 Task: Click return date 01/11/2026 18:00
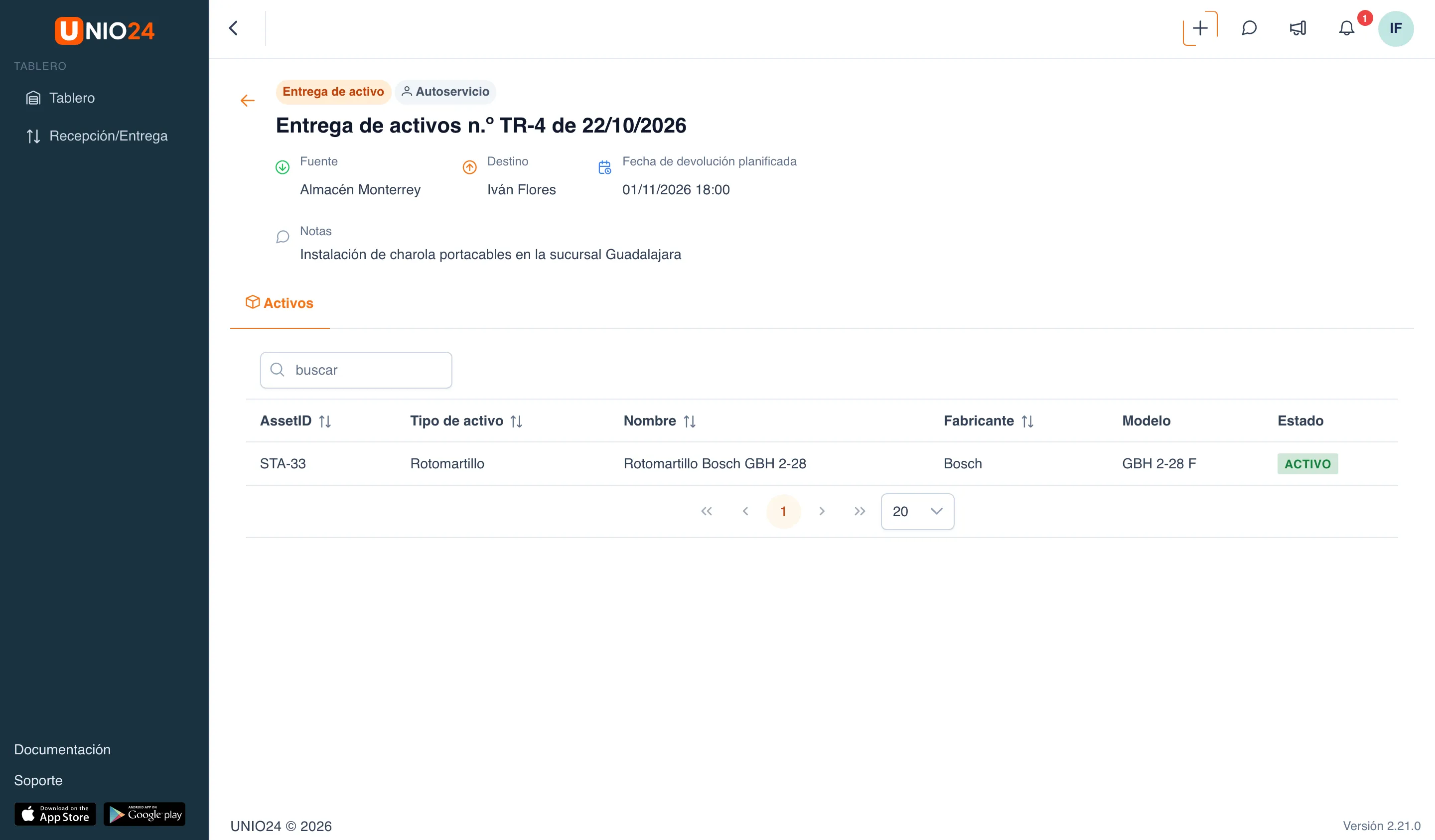click(675, 190)
